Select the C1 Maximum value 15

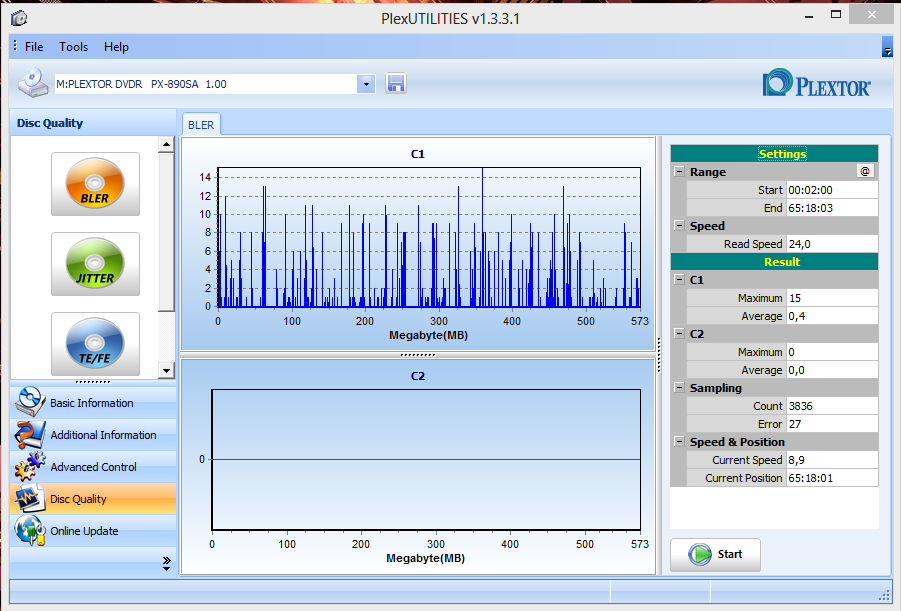[x=831, y=298]
